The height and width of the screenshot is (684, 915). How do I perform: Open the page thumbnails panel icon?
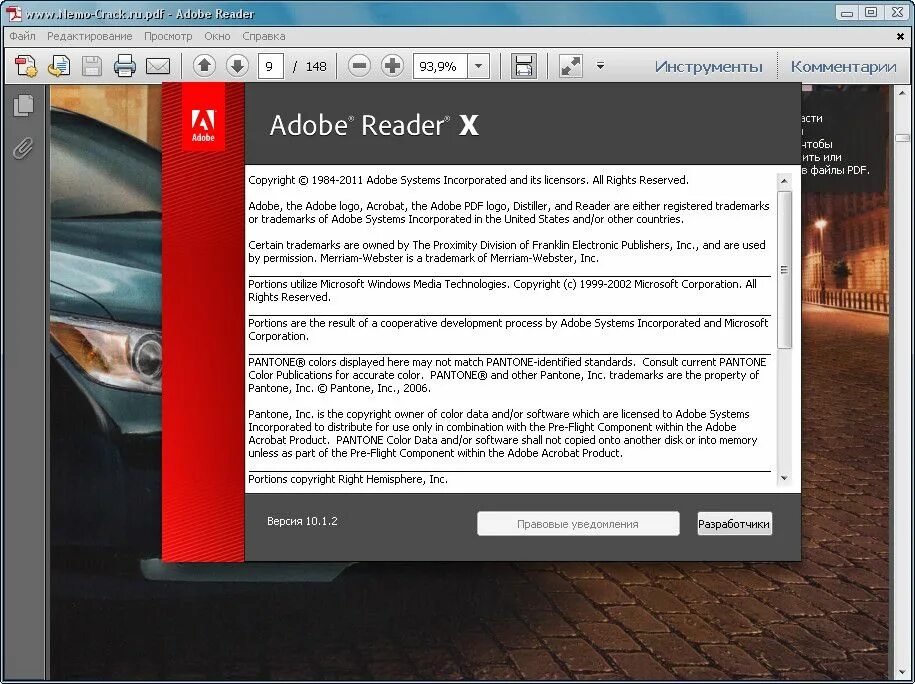(x=23, y=105)
